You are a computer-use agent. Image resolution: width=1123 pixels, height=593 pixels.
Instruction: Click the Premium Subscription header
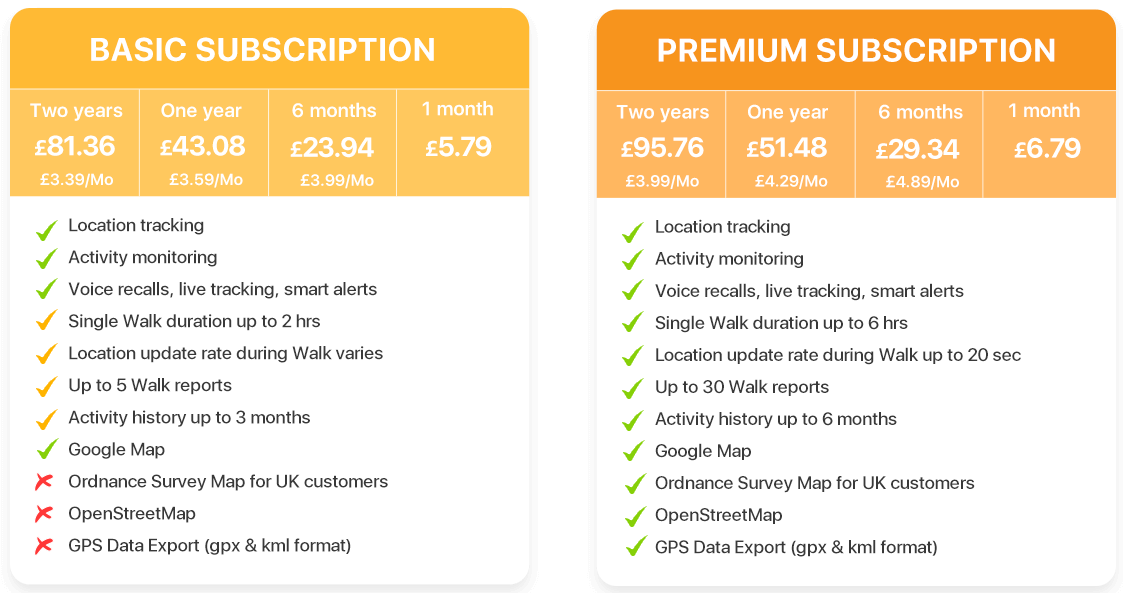(x=857, y=50)
